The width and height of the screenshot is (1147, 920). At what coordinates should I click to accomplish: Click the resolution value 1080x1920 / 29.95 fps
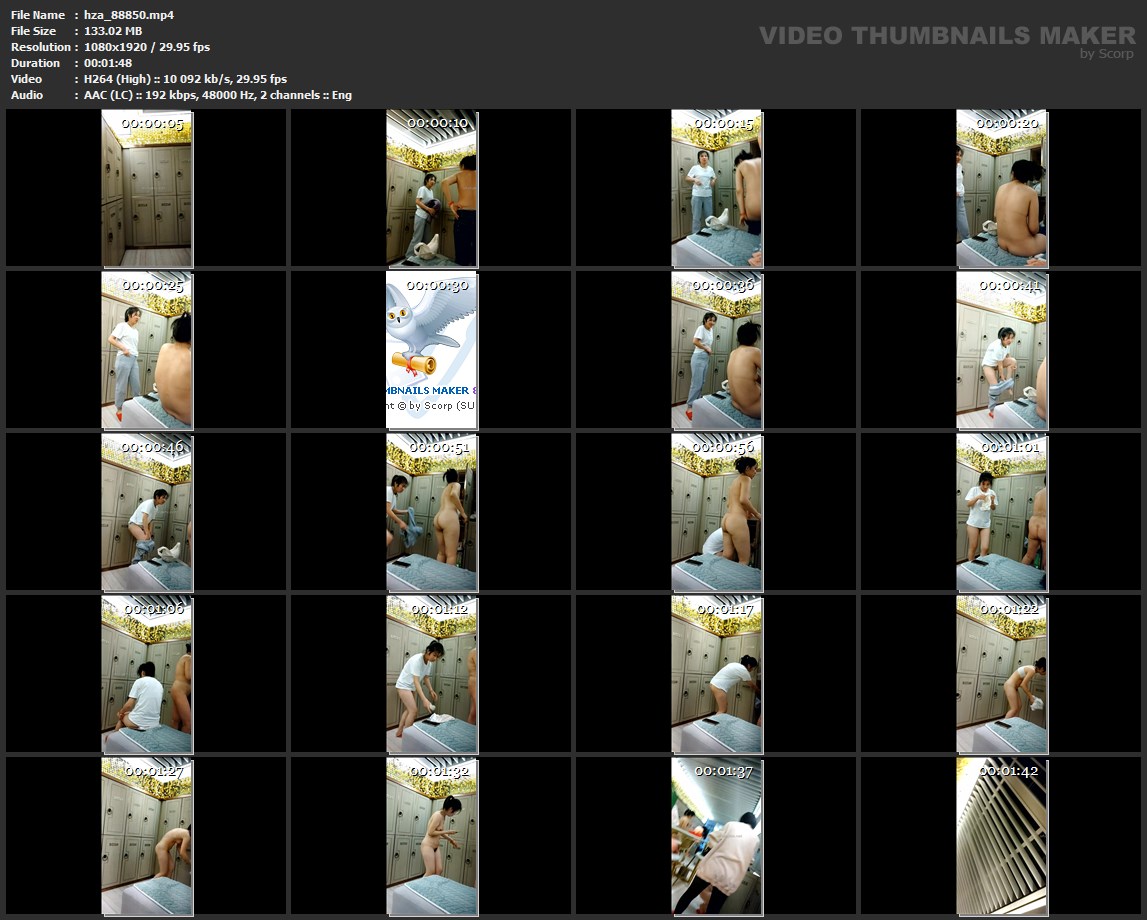tap(146, 47)
